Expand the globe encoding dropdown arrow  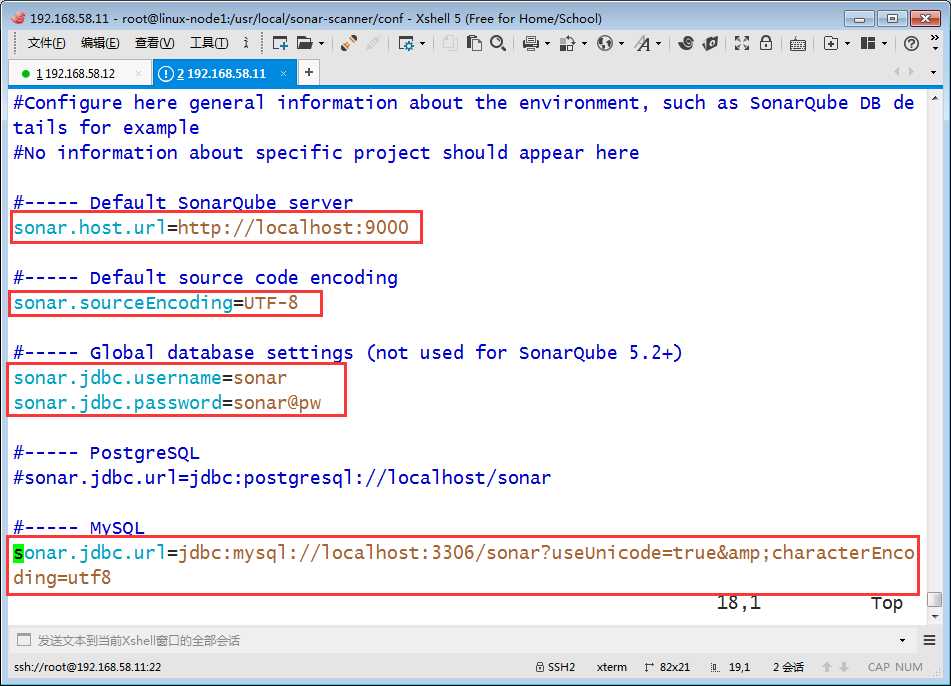(x=621, y=44)
